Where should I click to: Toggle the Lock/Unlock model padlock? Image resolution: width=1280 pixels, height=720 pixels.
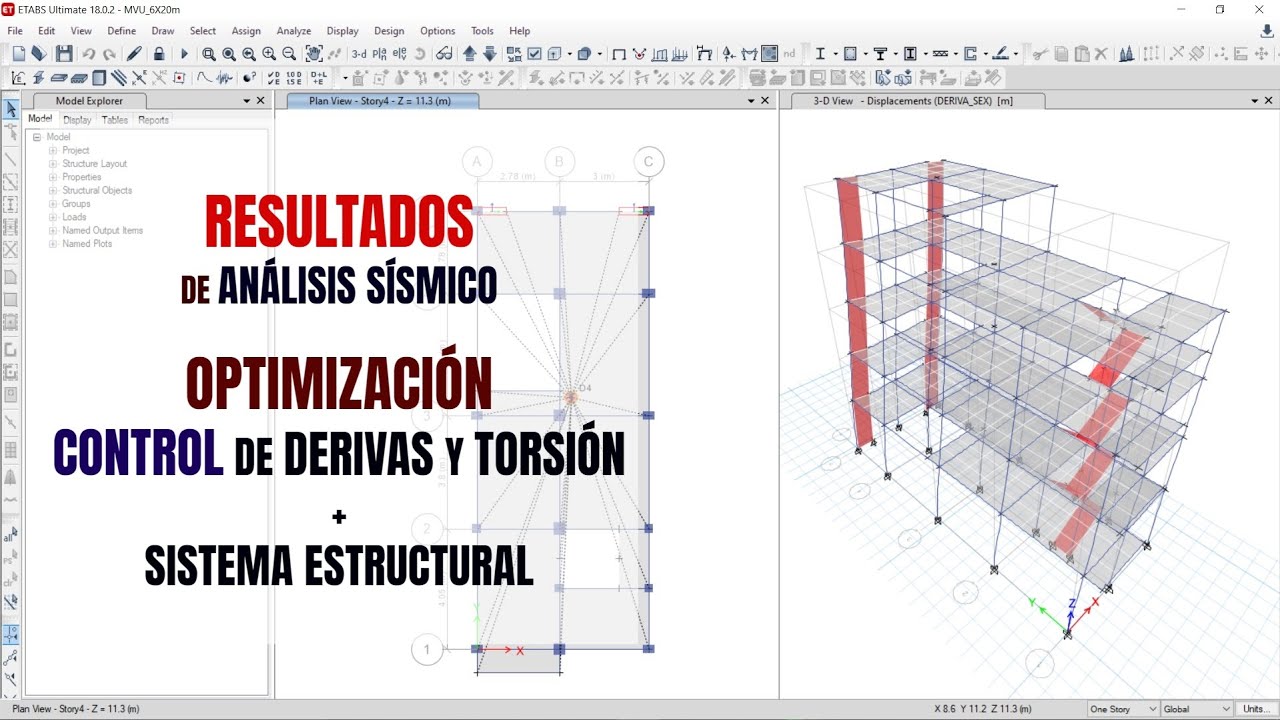(159, 53)
